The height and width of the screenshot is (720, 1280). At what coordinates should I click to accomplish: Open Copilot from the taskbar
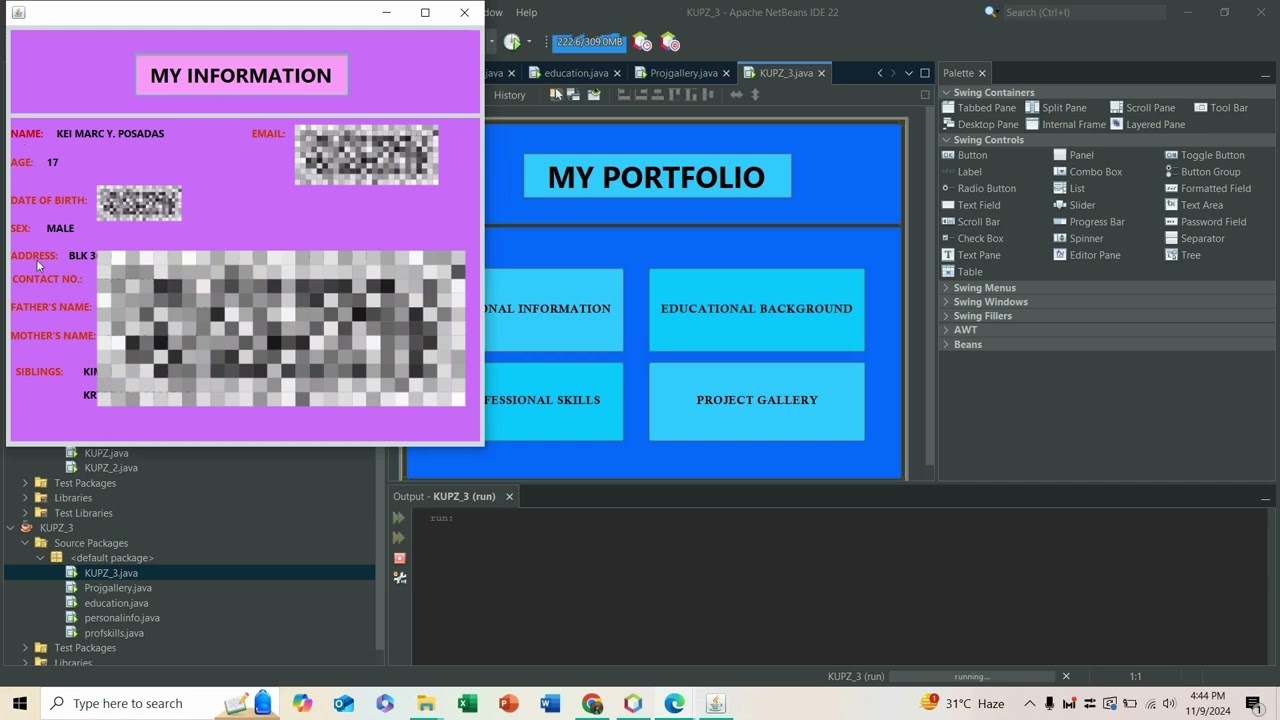point(302,703)
